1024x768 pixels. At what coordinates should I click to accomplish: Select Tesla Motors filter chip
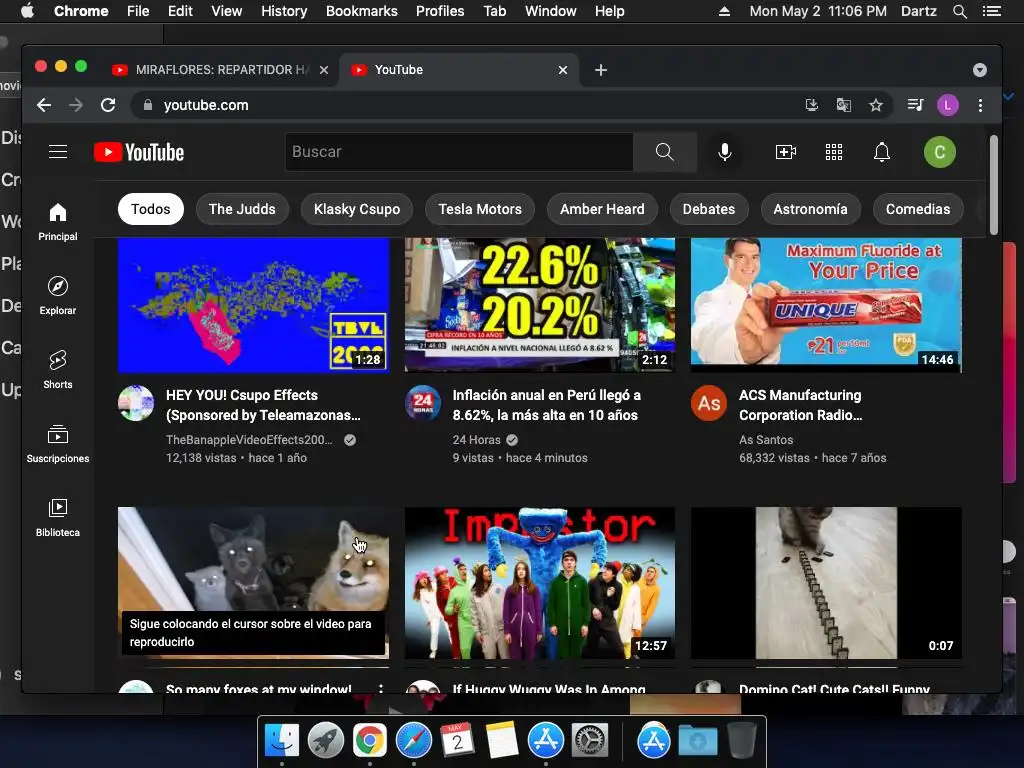click(x=480, y=209)
